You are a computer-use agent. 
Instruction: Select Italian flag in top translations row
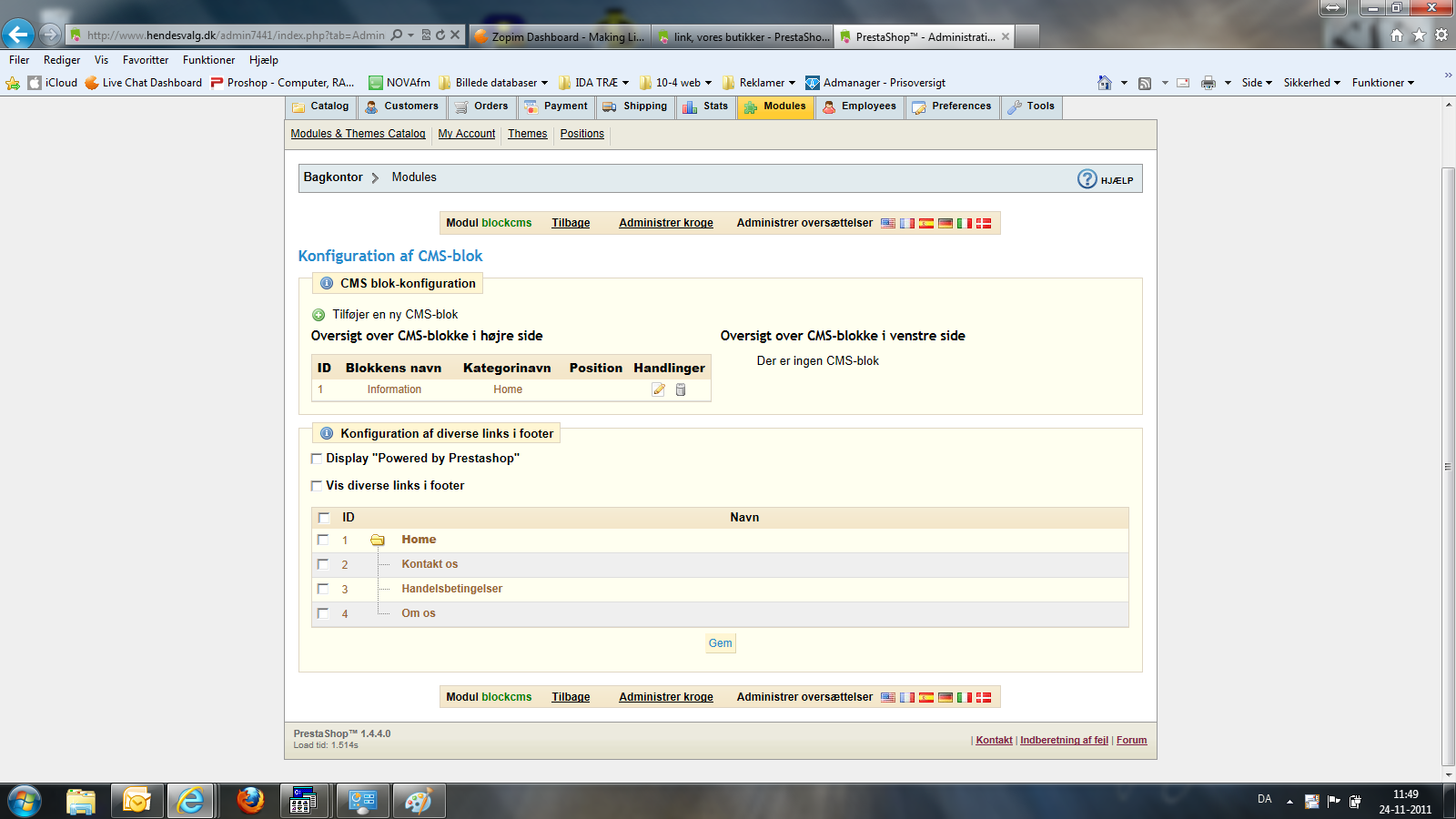(965, 223)
